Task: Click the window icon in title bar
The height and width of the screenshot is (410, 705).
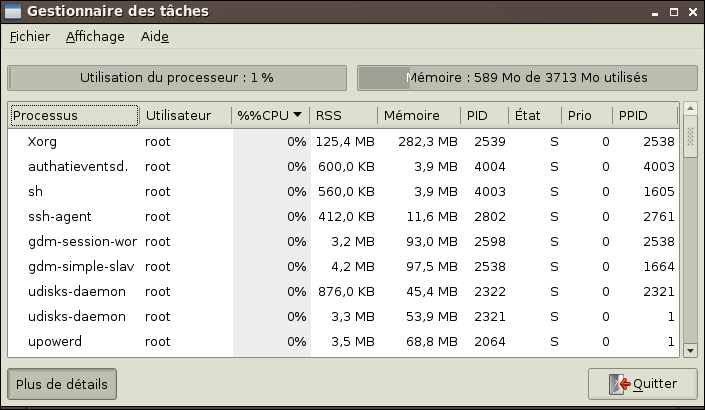Action: (x=14, y=9)
